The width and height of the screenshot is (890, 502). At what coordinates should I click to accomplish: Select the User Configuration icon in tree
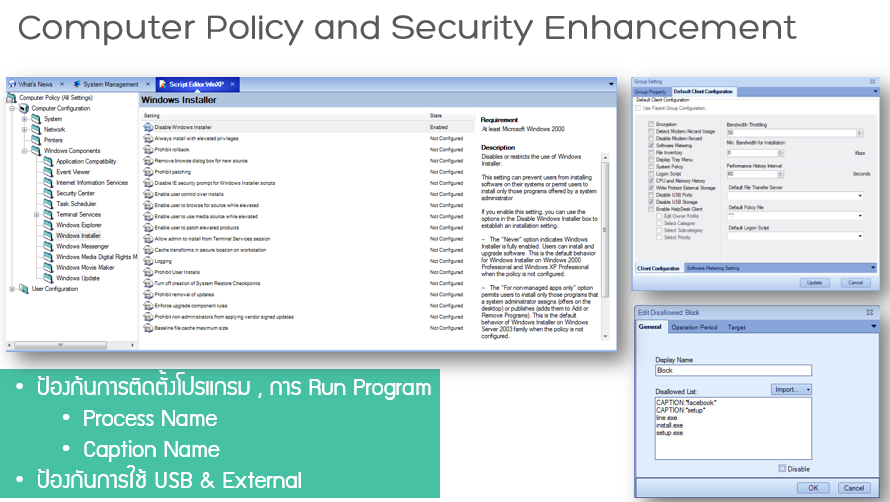pyautogui.click(x=24, y=288)
